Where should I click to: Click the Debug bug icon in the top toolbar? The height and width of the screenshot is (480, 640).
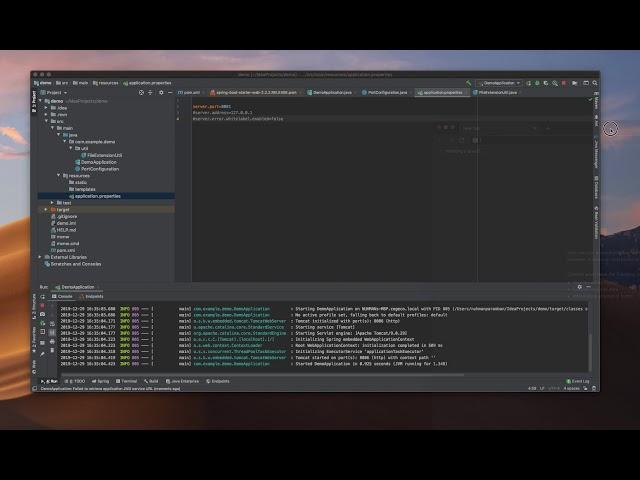coord(537,83)
